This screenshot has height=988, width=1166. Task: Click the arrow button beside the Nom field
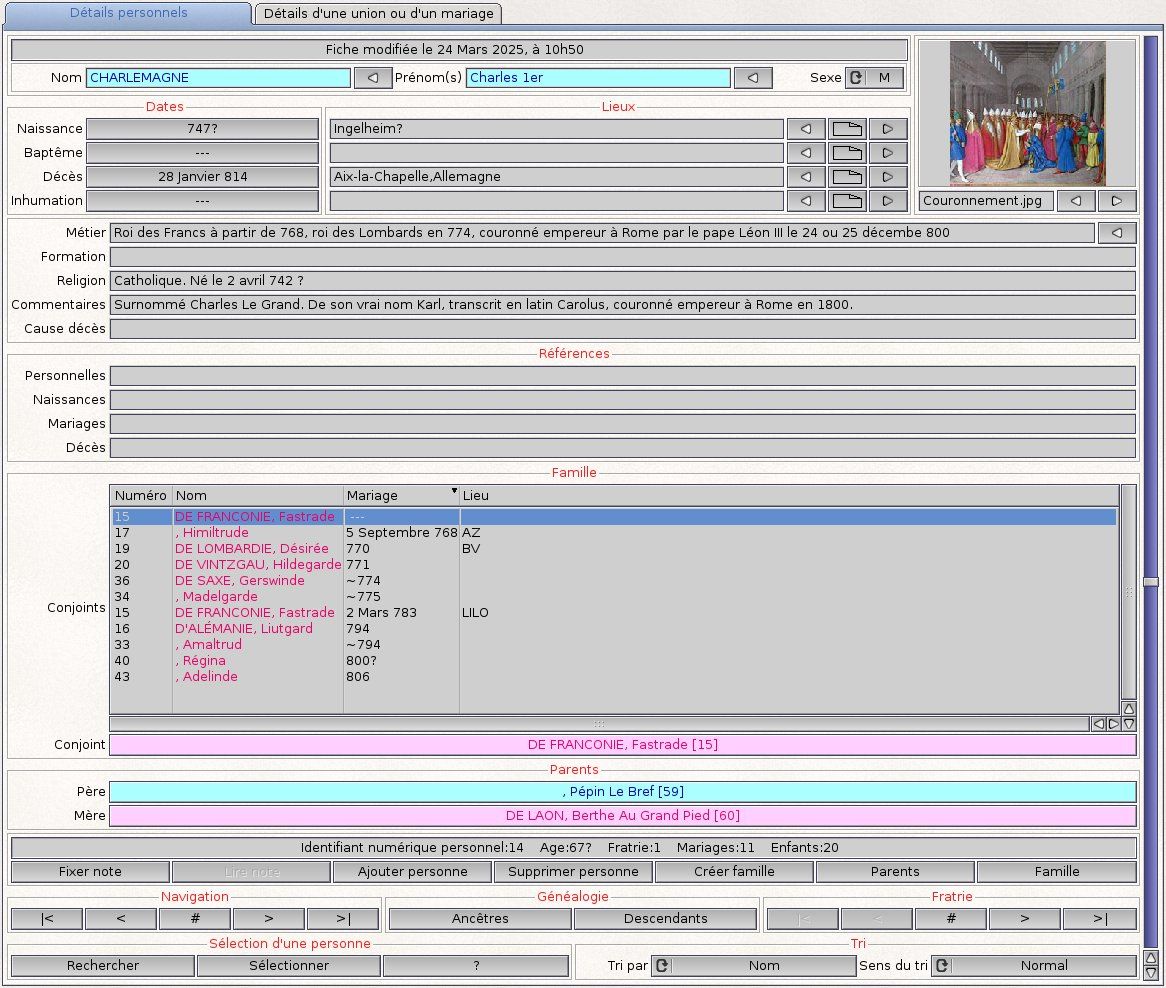coord(373,78)
